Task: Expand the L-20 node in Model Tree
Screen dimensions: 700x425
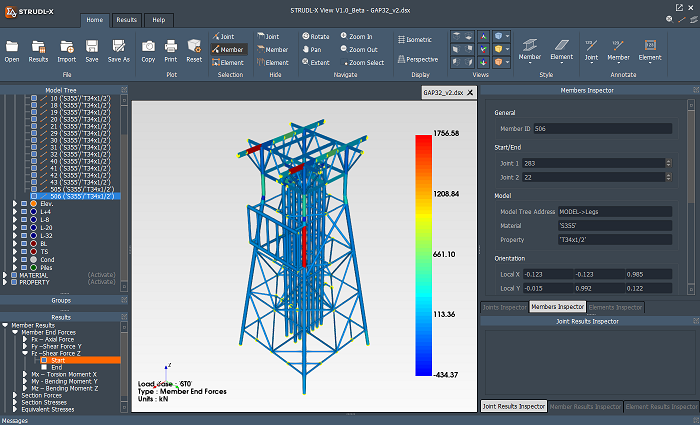Action: [15, 228]
